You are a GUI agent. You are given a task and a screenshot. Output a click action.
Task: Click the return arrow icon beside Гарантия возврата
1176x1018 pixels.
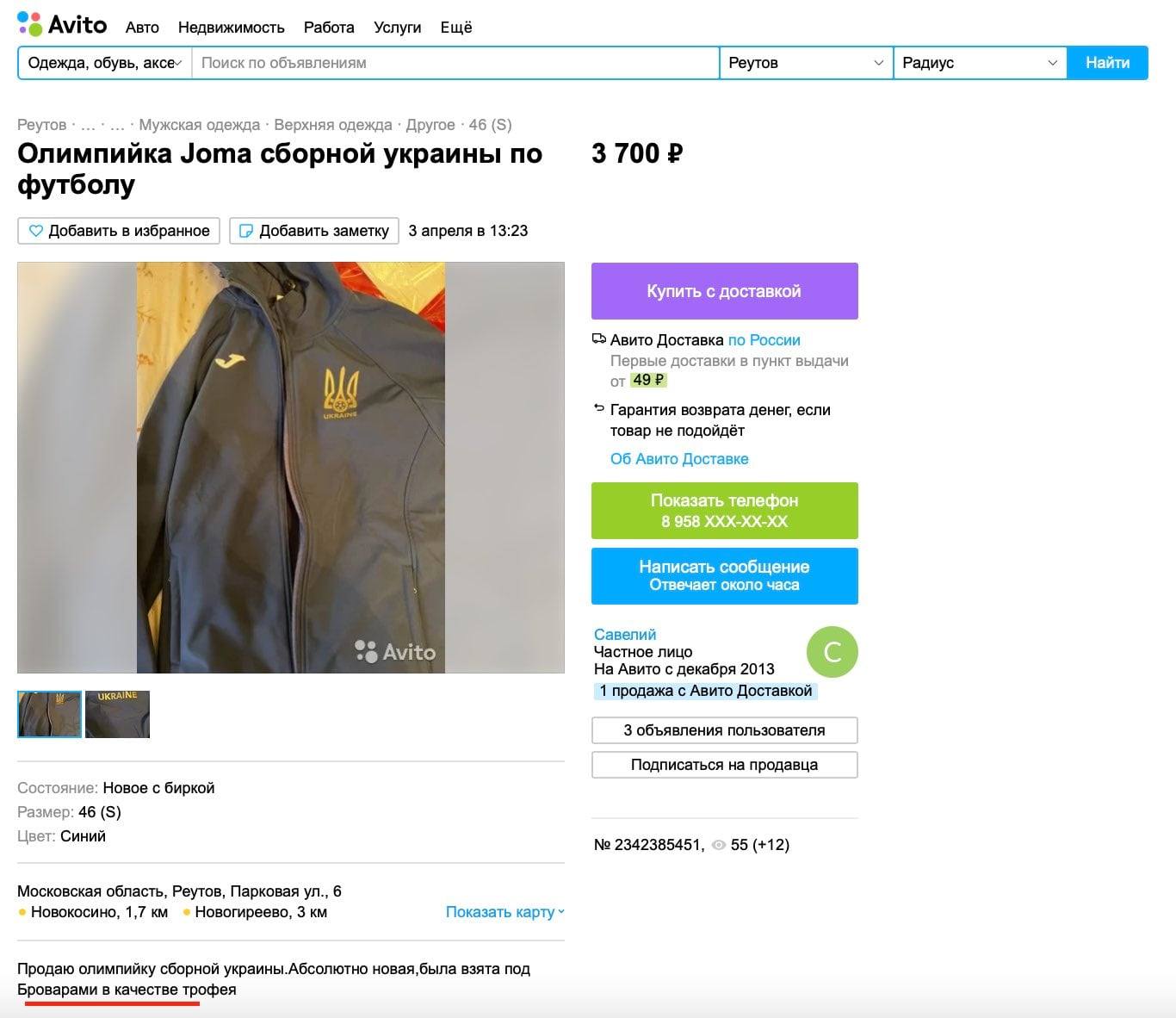pos(599,408)
